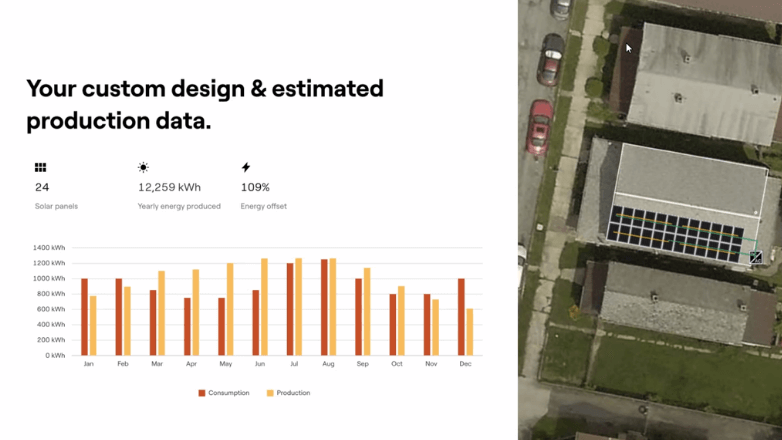Click the Aug label on chart axis
The height and width of the screenshot is (440, 782).
(328, 364)
